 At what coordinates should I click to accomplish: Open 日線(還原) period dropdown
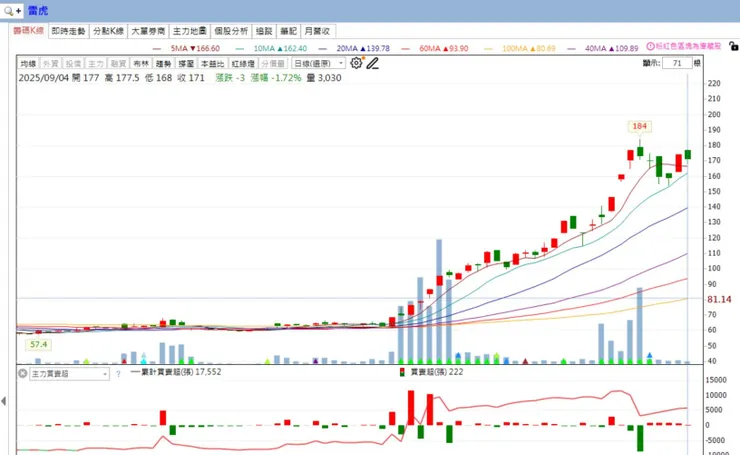[319, 63]
